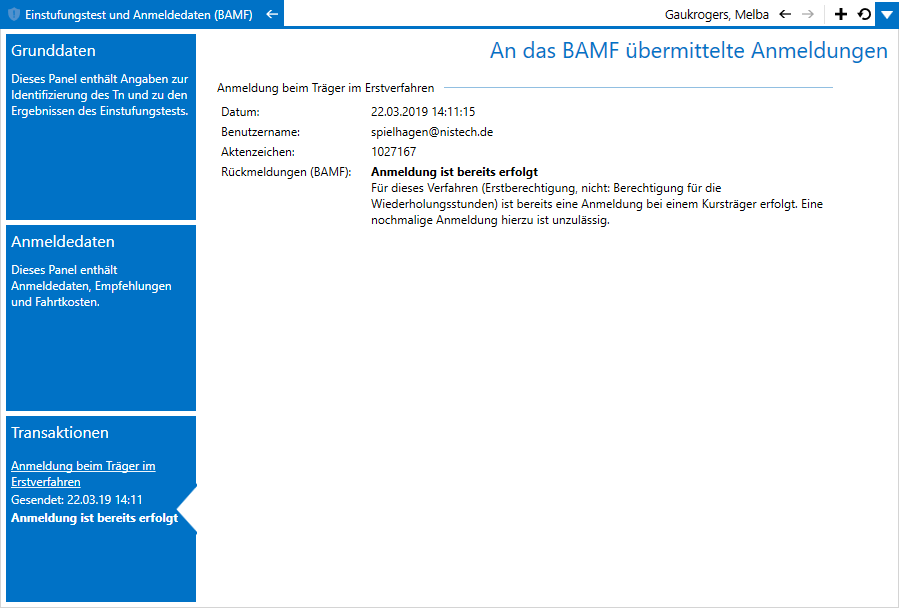Click the Benutzername label
Image resolution: width=899 pixels, height=608 pixels.
point(260,132)
